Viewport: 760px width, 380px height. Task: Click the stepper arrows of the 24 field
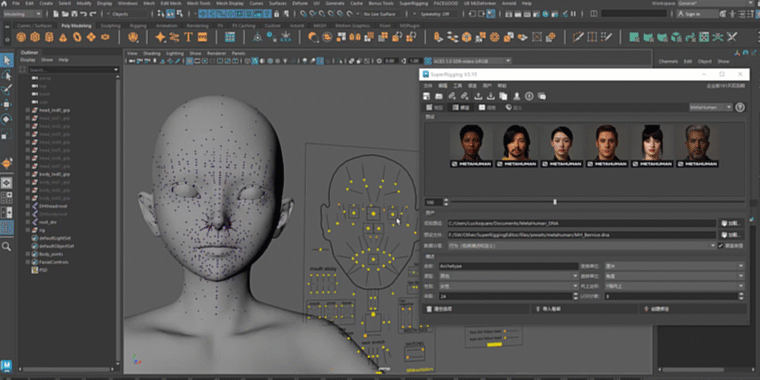click(x=577, y=296)
